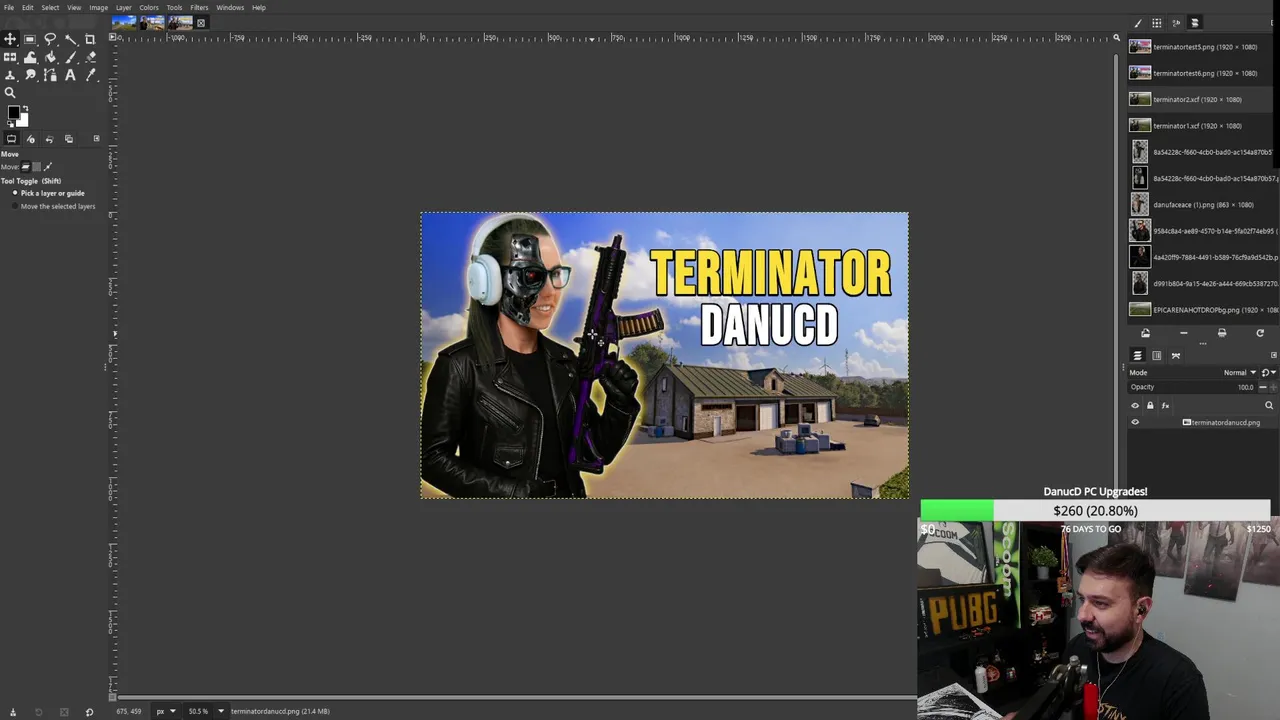Reset colors to default black and white
The image size is (1280, 720).
tap(10, 125)
